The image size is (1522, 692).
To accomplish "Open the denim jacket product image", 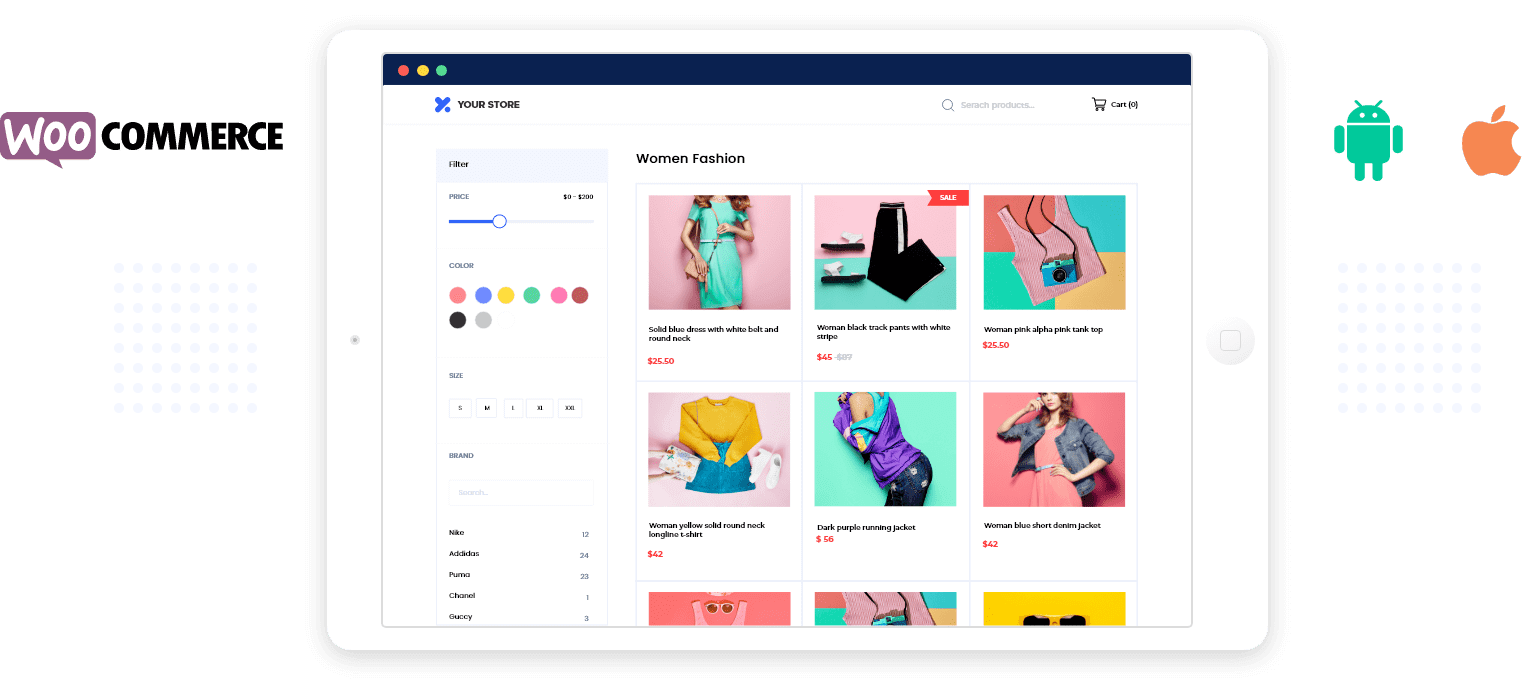I will tap(1054, 449).
